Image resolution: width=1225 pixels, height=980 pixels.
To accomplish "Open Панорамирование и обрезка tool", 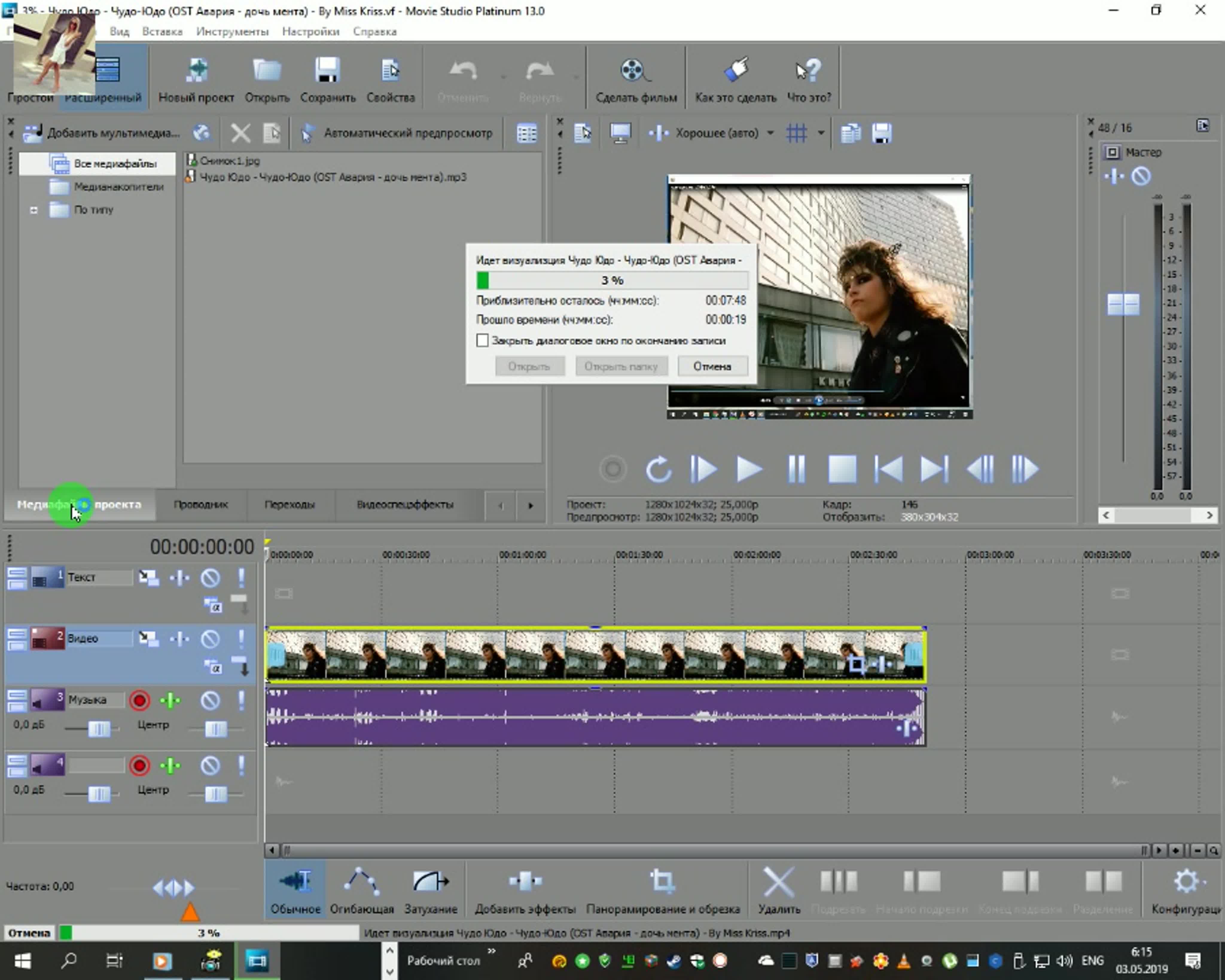I will point(663,890).
